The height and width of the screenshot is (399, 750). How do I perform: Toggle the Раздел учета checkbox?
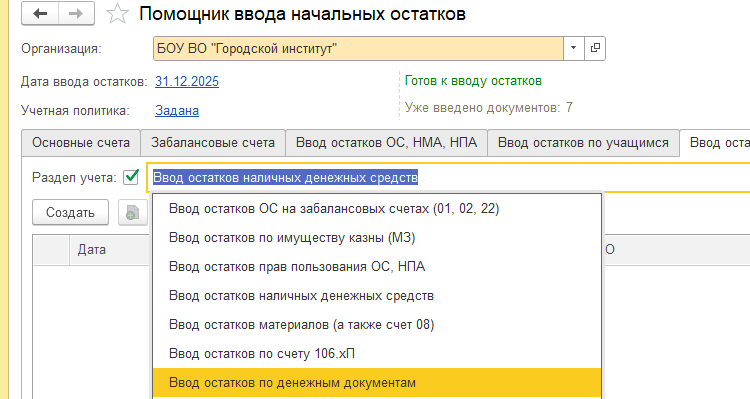[x=131, y=177]
